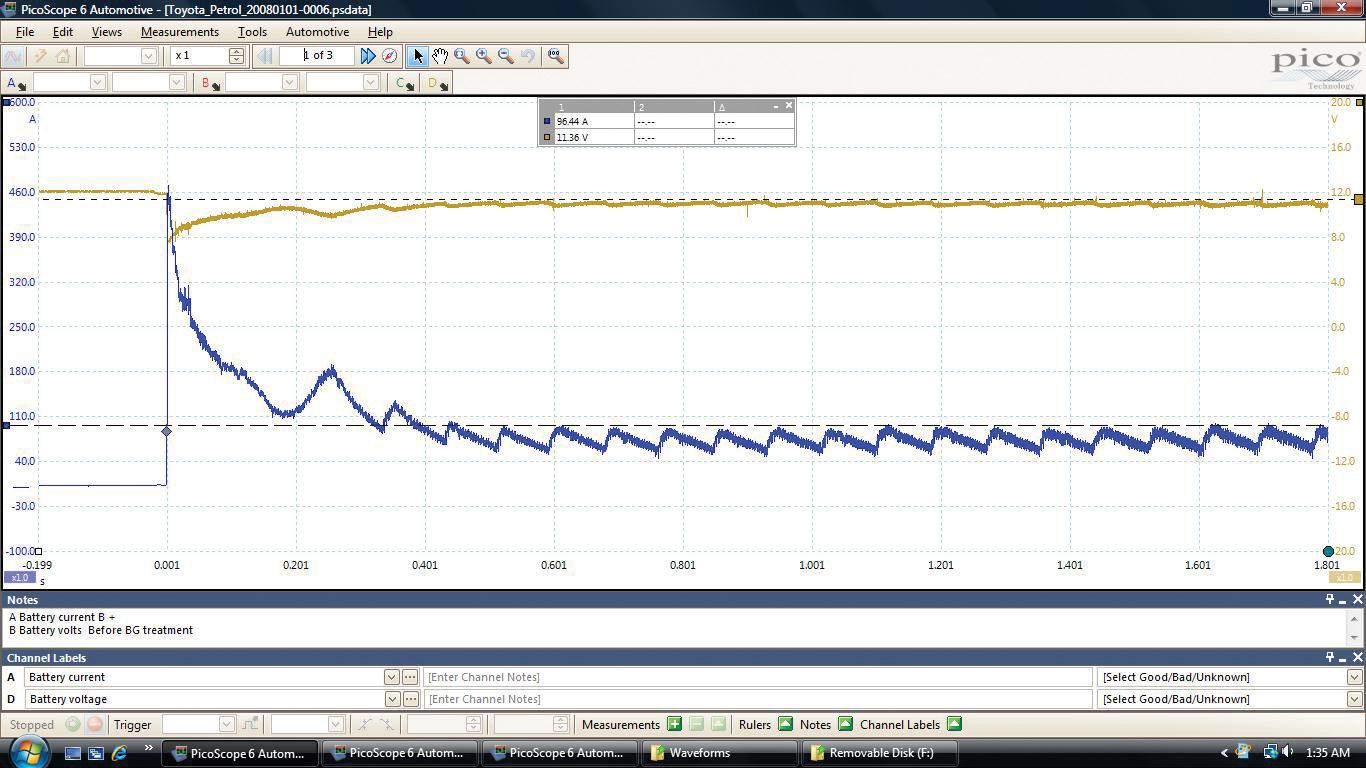This screenshot has height=768, width=1366.
Task: Open the Measurements menu
Action: pos(179,32)
